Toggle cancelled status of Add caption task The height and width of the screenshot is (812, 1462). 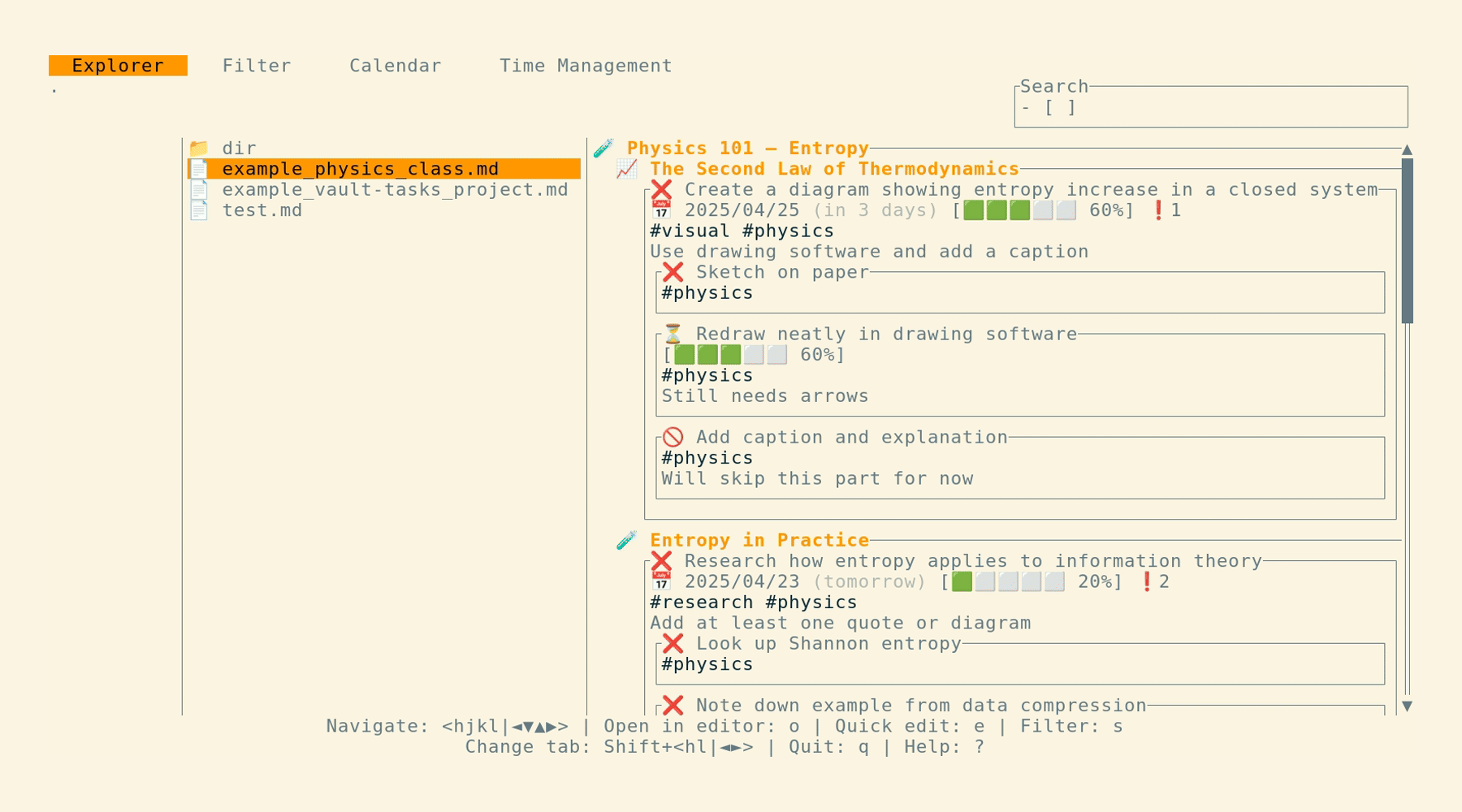(x=673, y=438)
